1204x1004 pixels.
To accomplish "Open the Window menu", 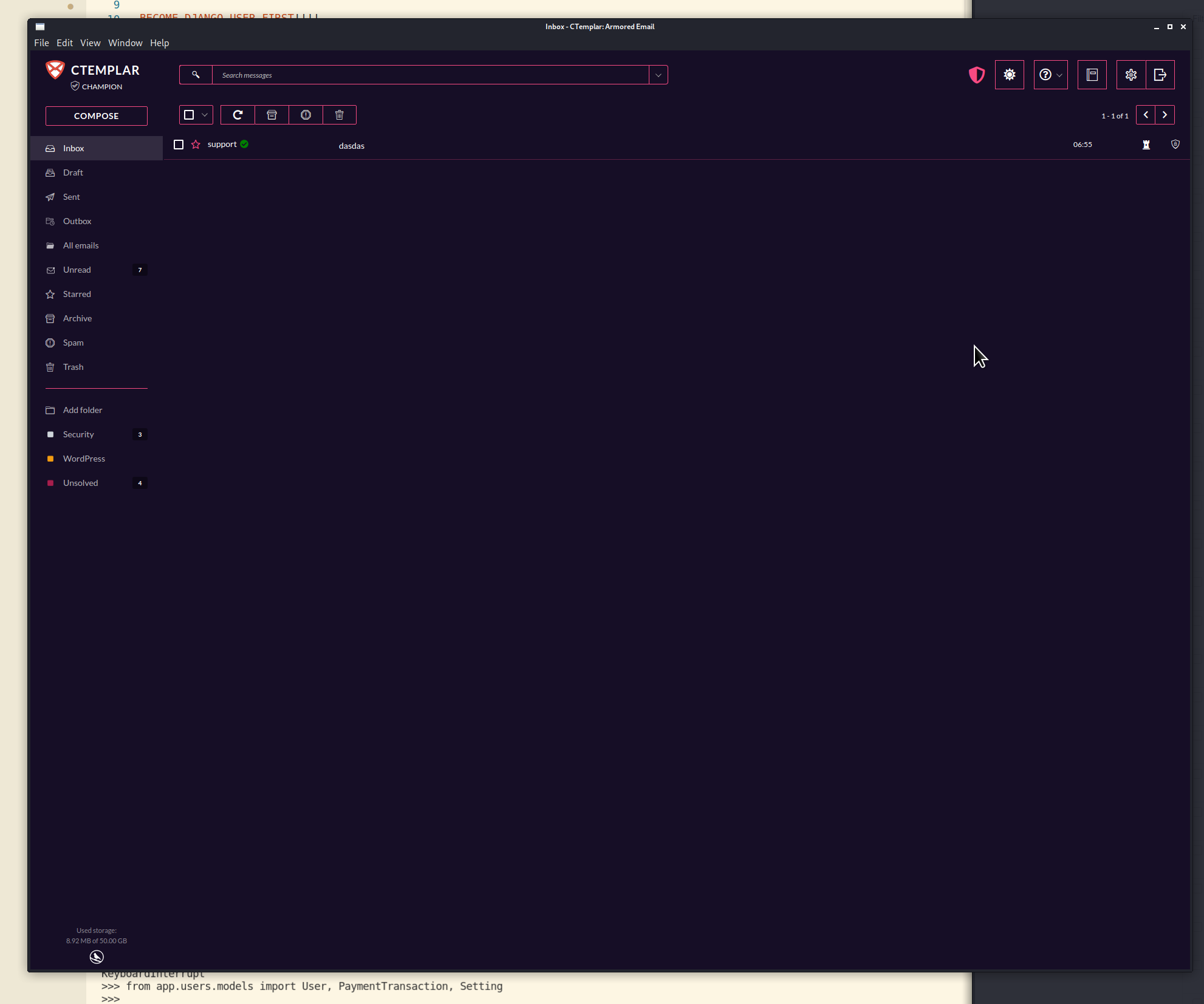I will click(x=125, y=43).
